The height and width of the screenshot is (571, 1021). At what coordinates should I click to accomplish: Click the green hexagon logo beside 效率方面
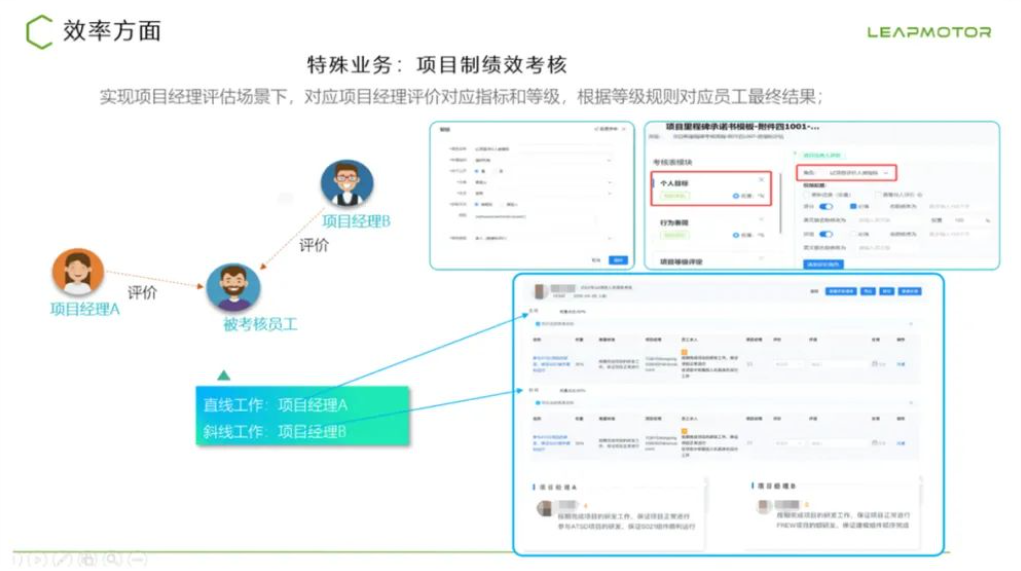click(x=38, y=32)
